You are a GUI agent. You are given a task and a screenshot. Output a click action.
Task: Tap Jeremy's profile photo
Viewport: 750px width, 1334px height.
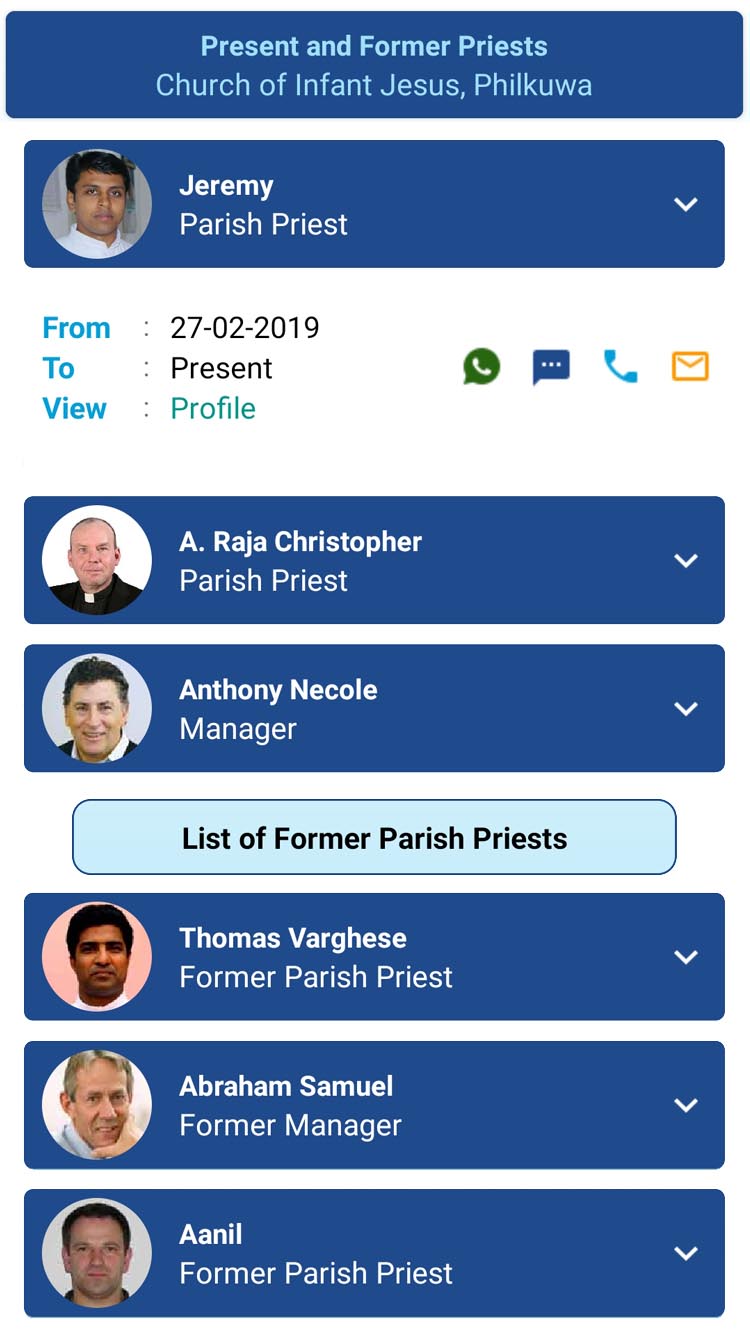pyautogui.click(x=97, y=204)
